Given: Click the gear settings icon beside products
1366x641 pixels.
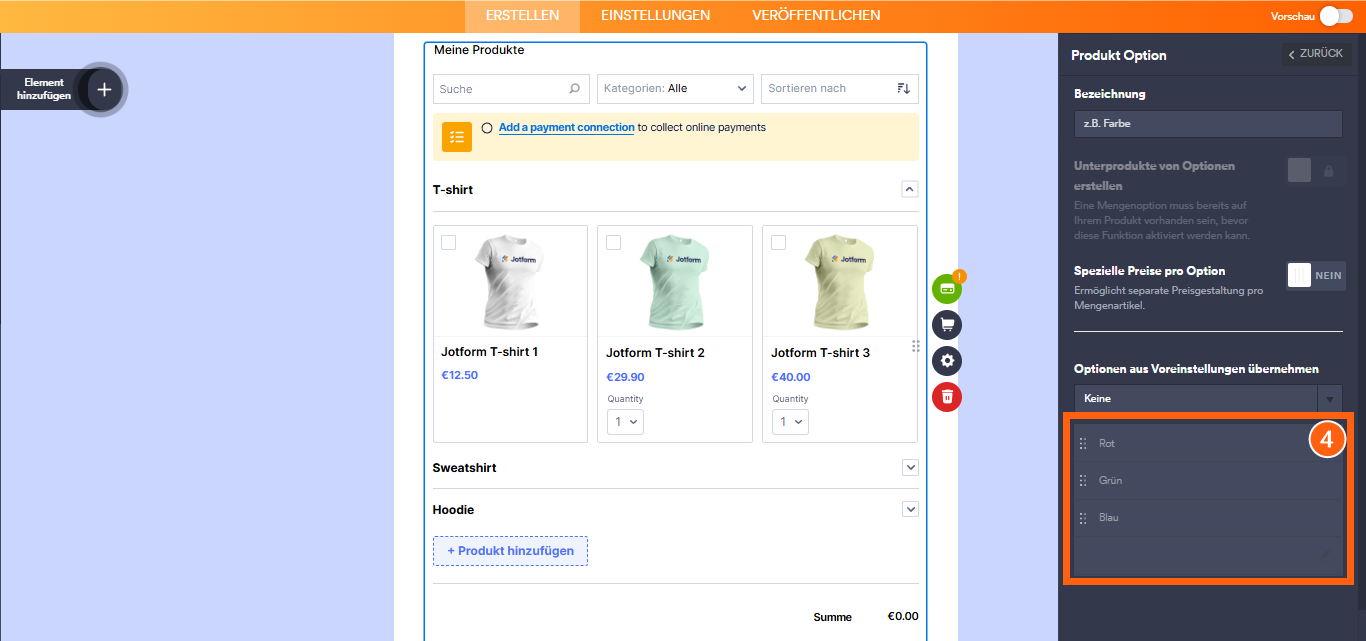Looking at the screenshot, I should pyautogui.click(x=946, y=360).
